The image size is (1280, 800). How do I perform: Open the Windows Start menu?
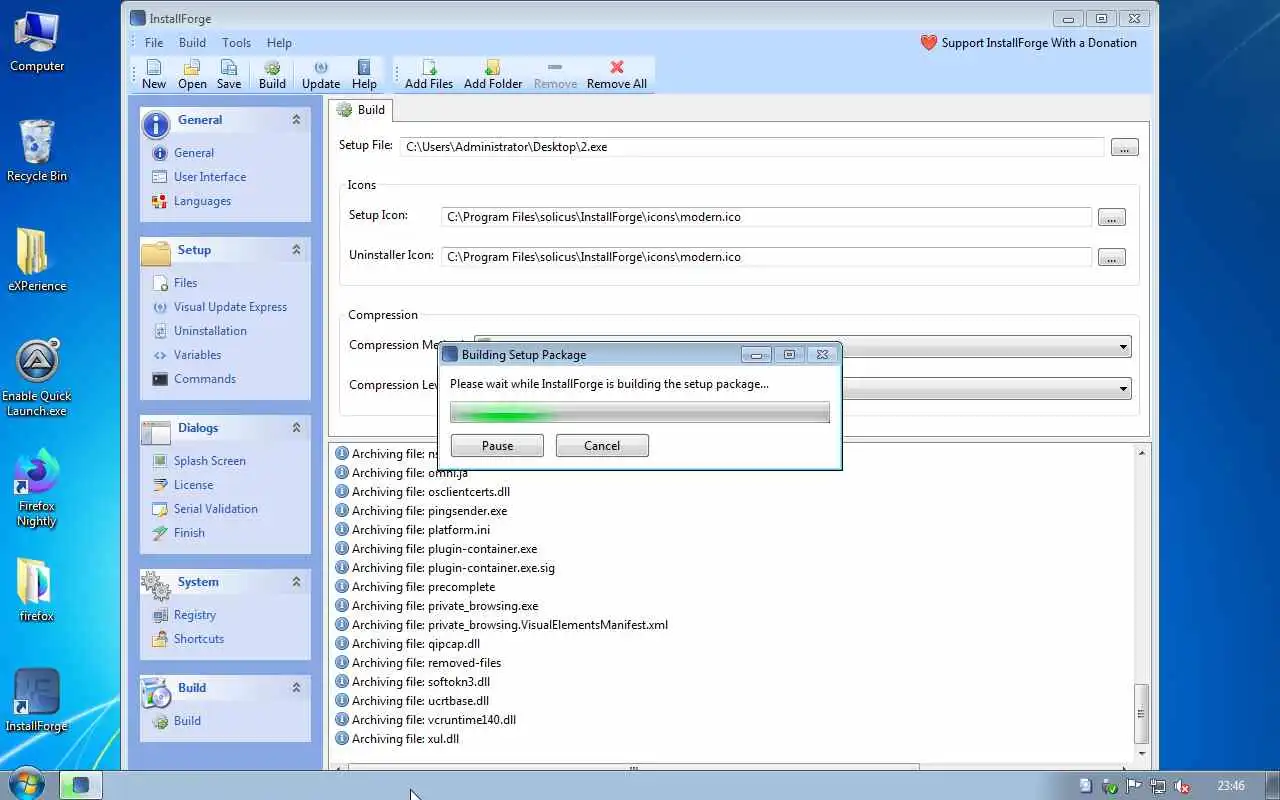point(26,784)
